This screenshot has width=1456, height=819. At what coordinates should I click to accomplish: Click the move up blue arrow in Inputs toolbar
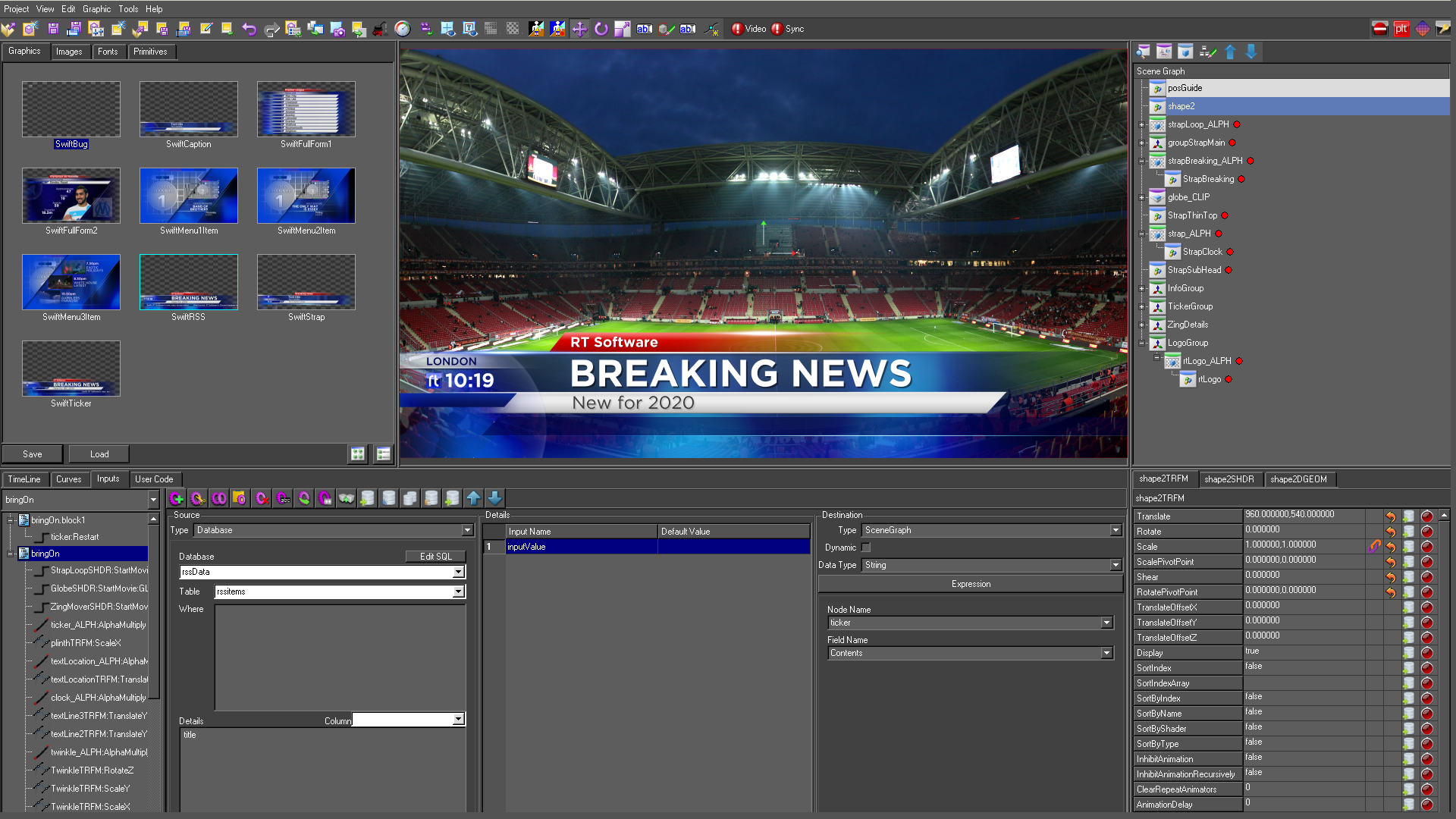[473, 498]
